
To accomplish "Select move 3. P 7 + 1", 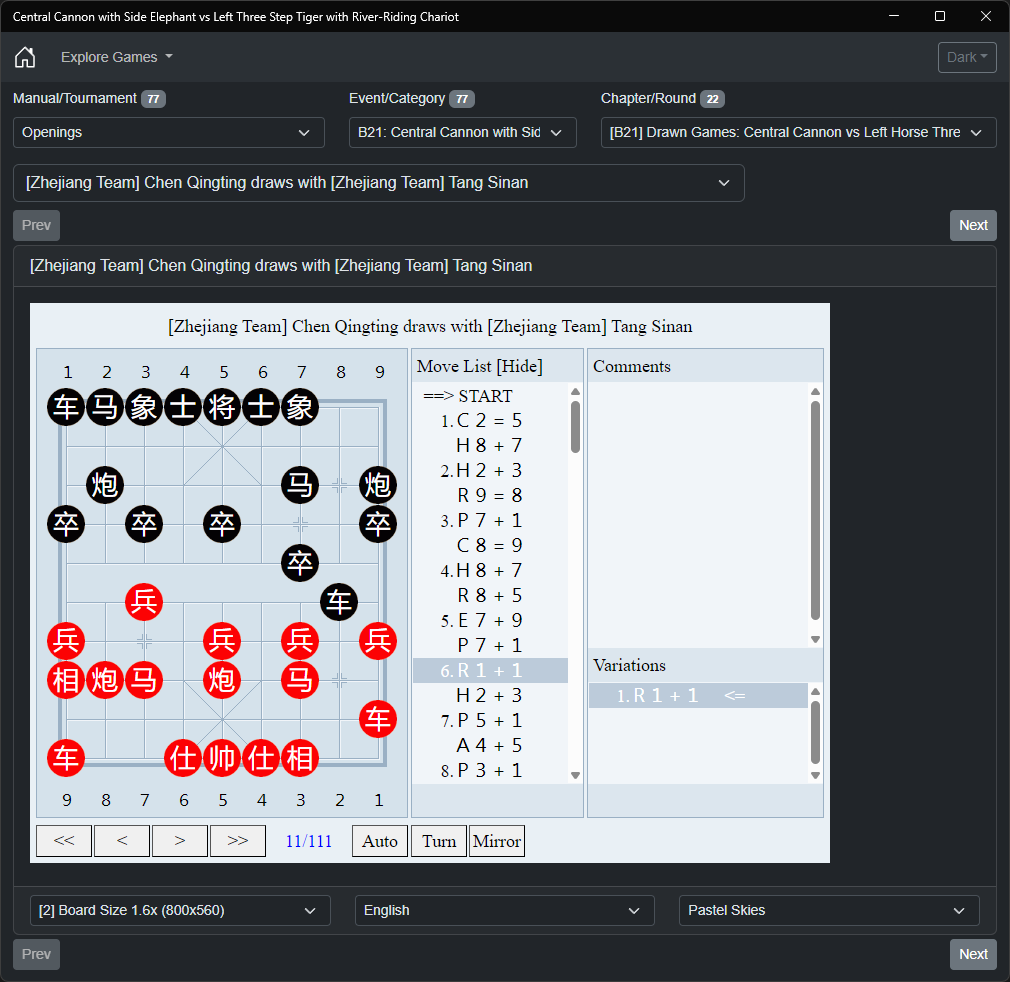I will [x=490, y=521].
